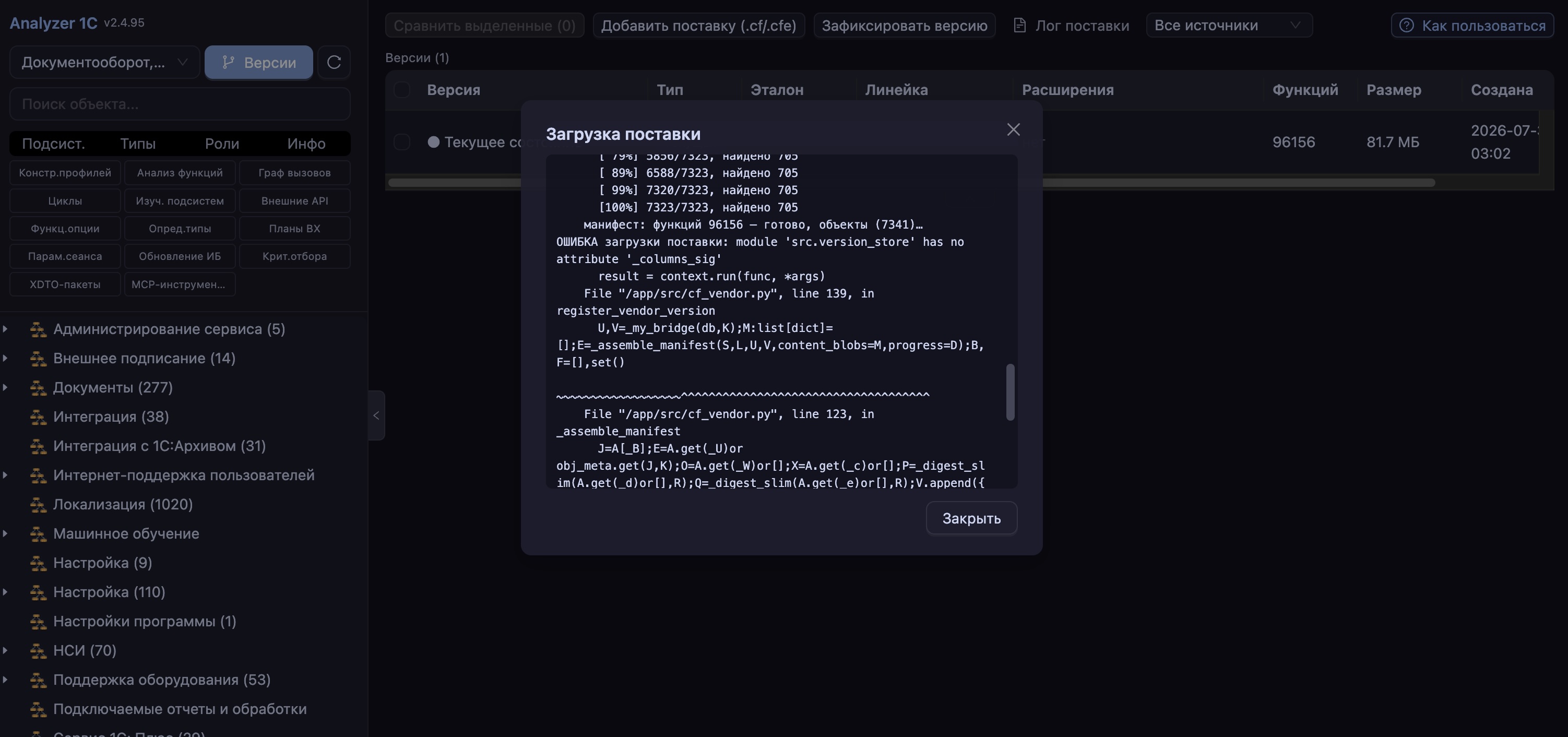Open MCP-инструмен... tool
The width and height of the screenshot is (1568, 737).
[180, 284]
